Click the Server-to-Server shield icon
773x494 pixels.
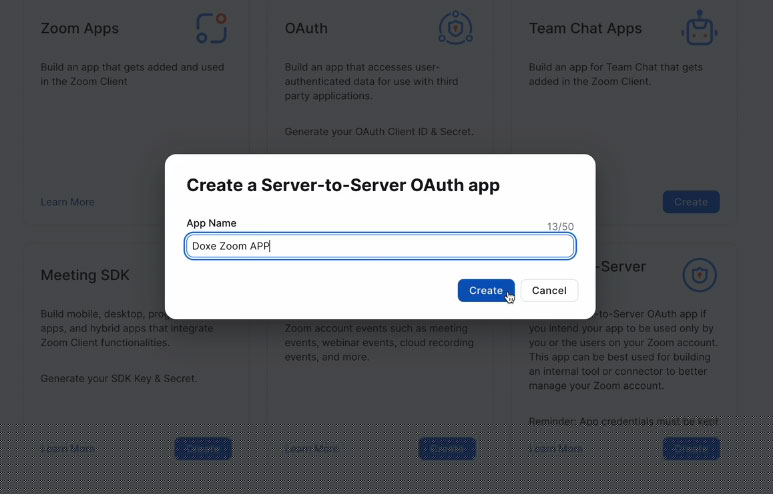click(700, 275)
